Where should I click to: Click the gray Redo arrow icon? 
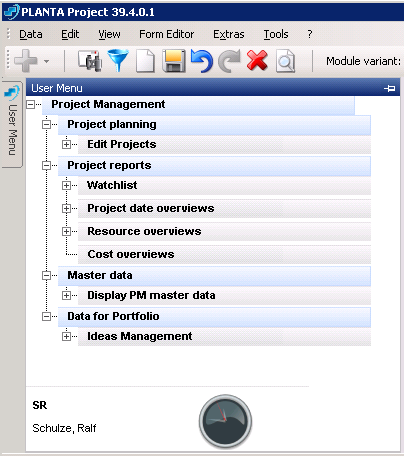coord(229,61)
